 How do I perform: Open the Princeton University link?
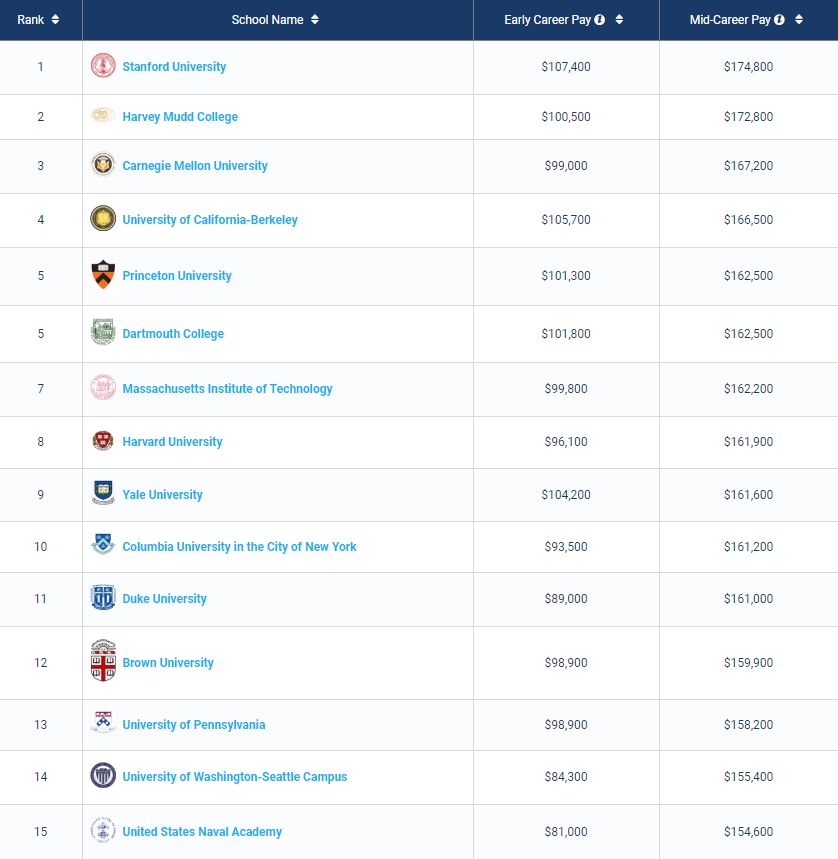tap(177, 276)
